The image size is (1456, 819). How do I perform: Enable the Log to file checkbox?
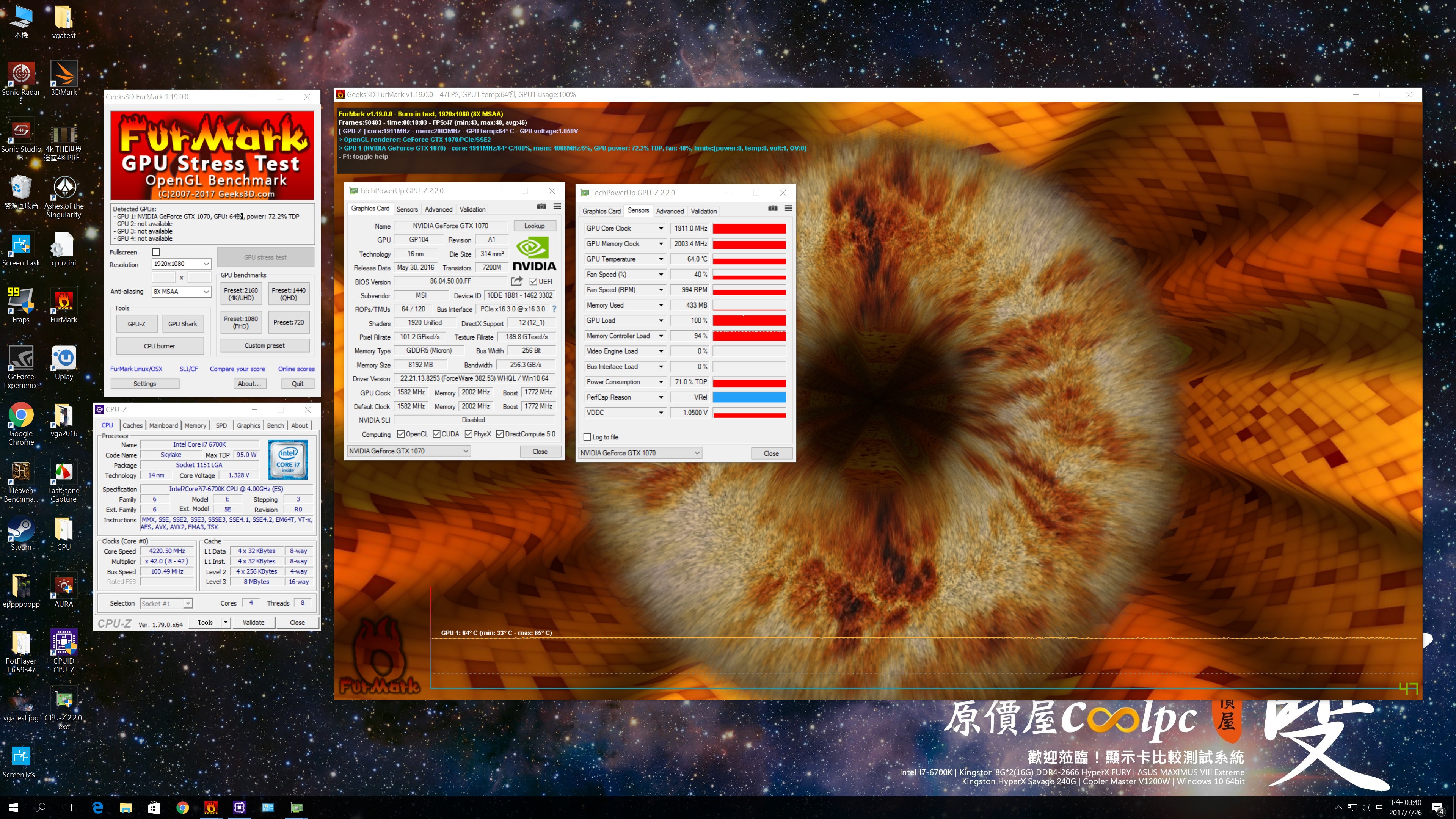click(x=587, y=437)
